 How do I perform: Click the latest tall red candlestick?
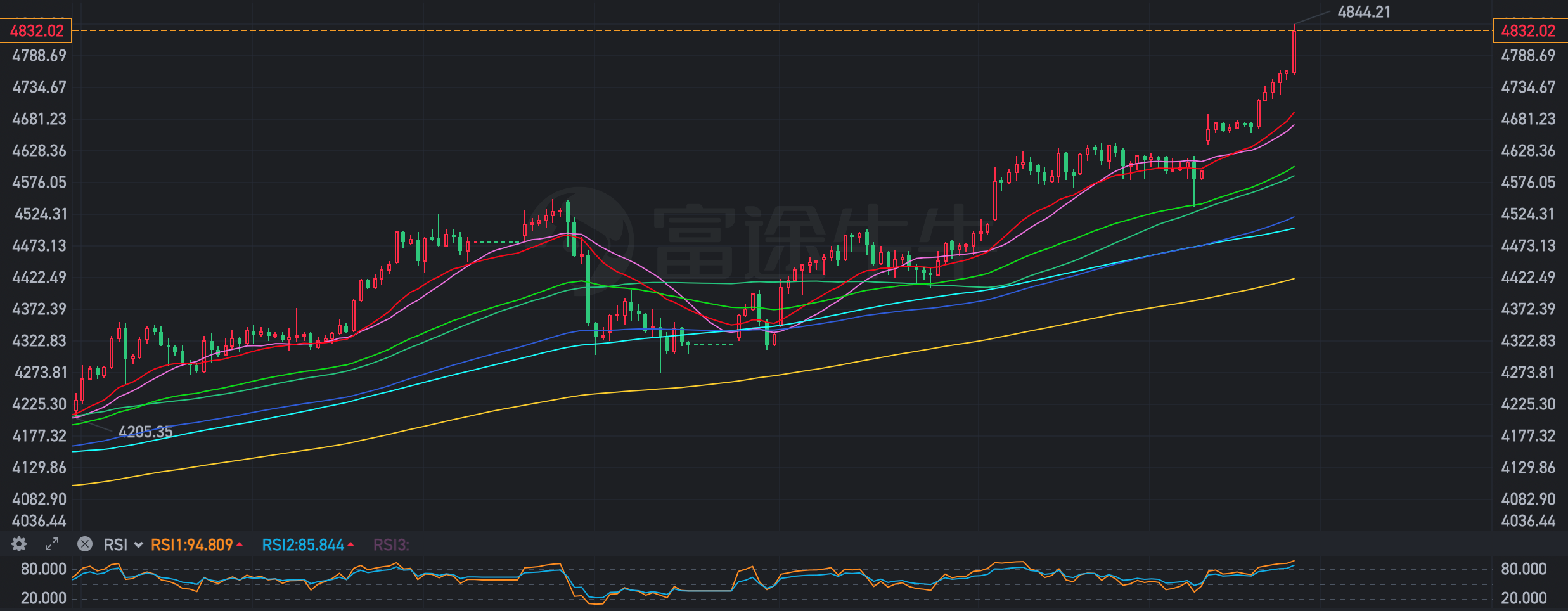1294,52
